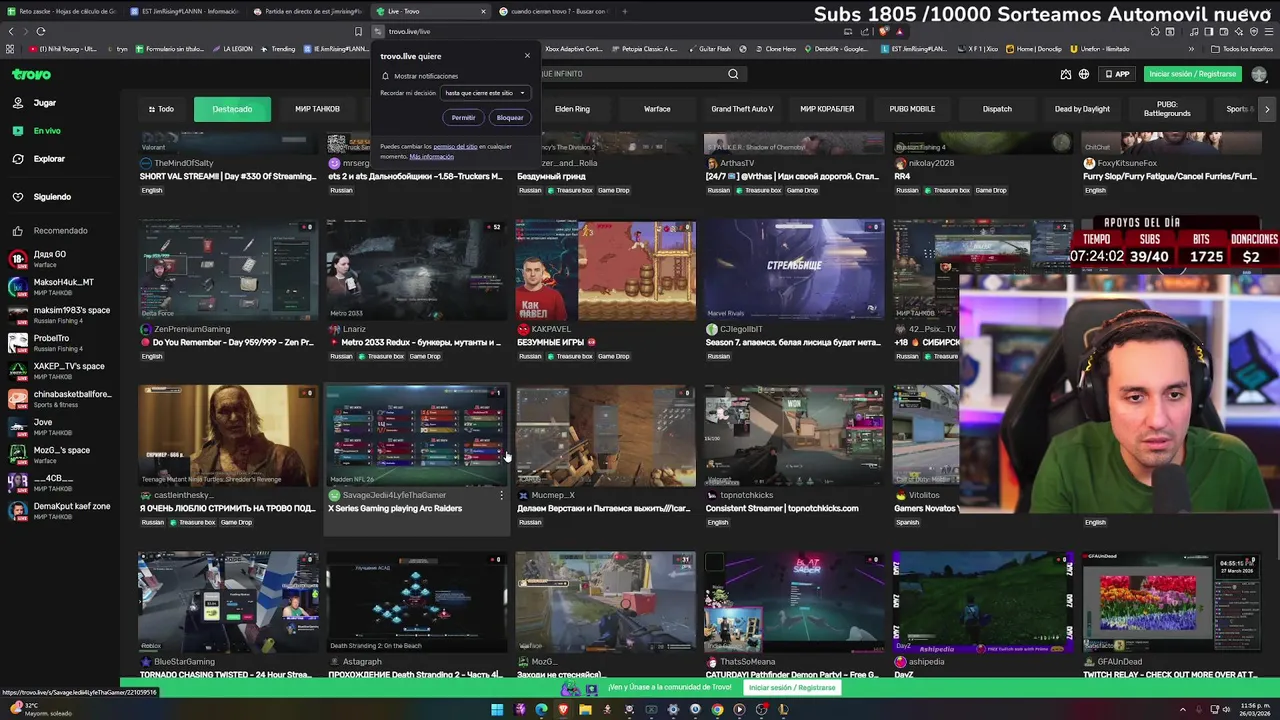Click the site permissions icon beside the URL
This screenshot has width=1280, height=720.
tap(379, 31)
